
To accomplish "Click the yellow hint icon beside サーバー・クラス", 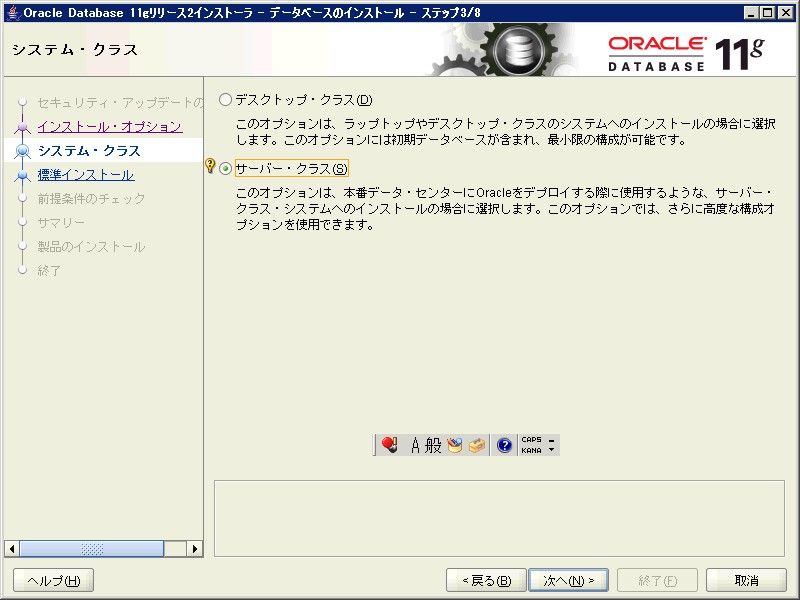I will pos(210,167).
